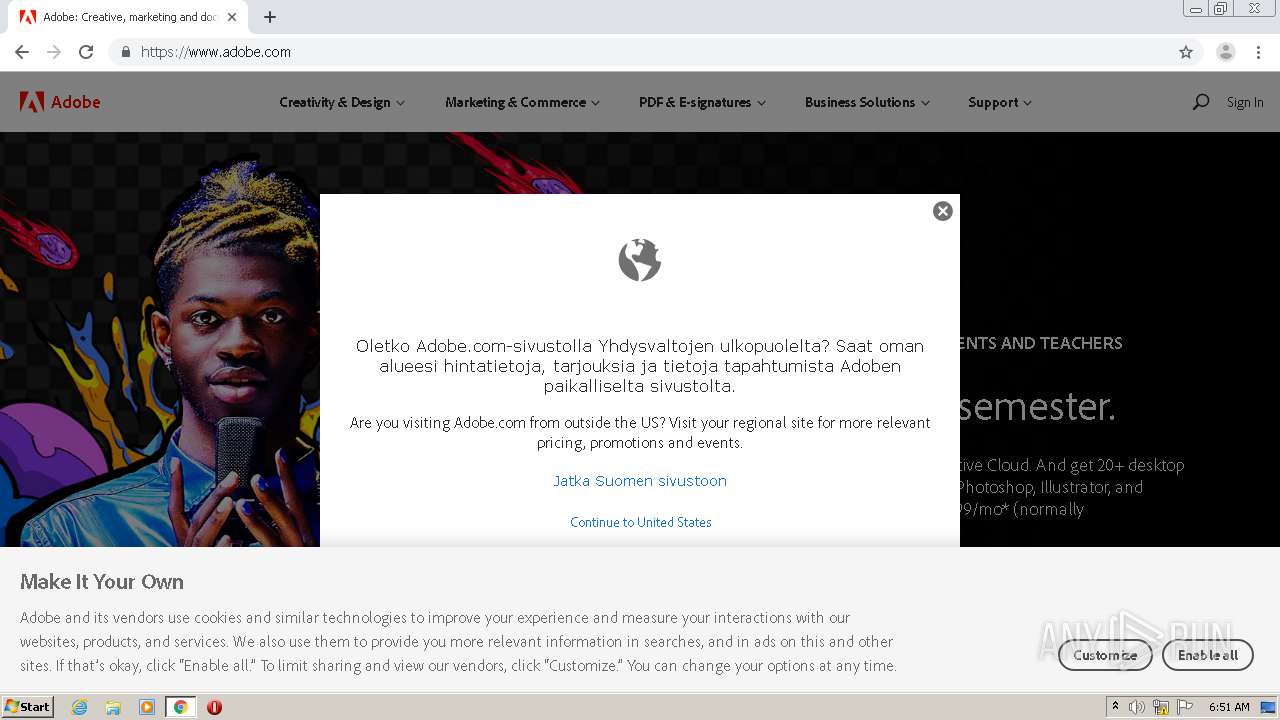Open the Chrome profile avatar icon
This screenshot has width=1280, height=720.
pyautogui.click(x=1226, y=52)
